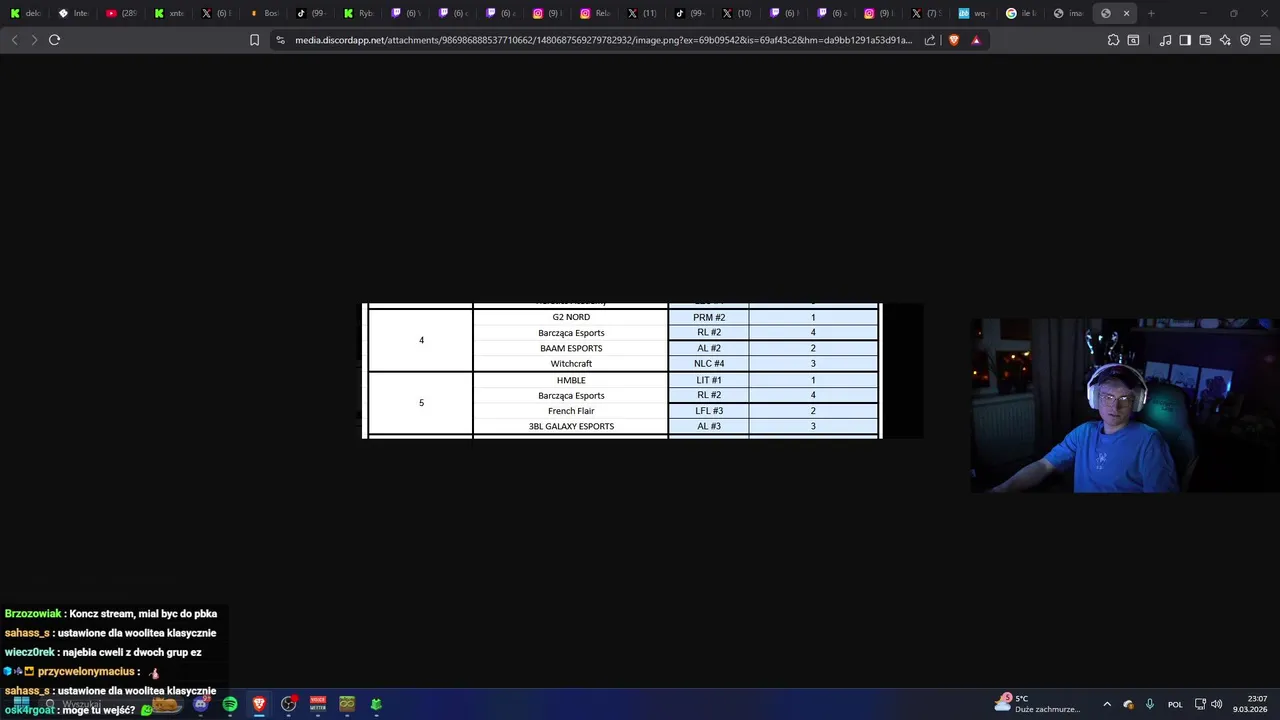
Task: Click the 'BAAM ESPORTS' table cell
Action: (571, 348)
